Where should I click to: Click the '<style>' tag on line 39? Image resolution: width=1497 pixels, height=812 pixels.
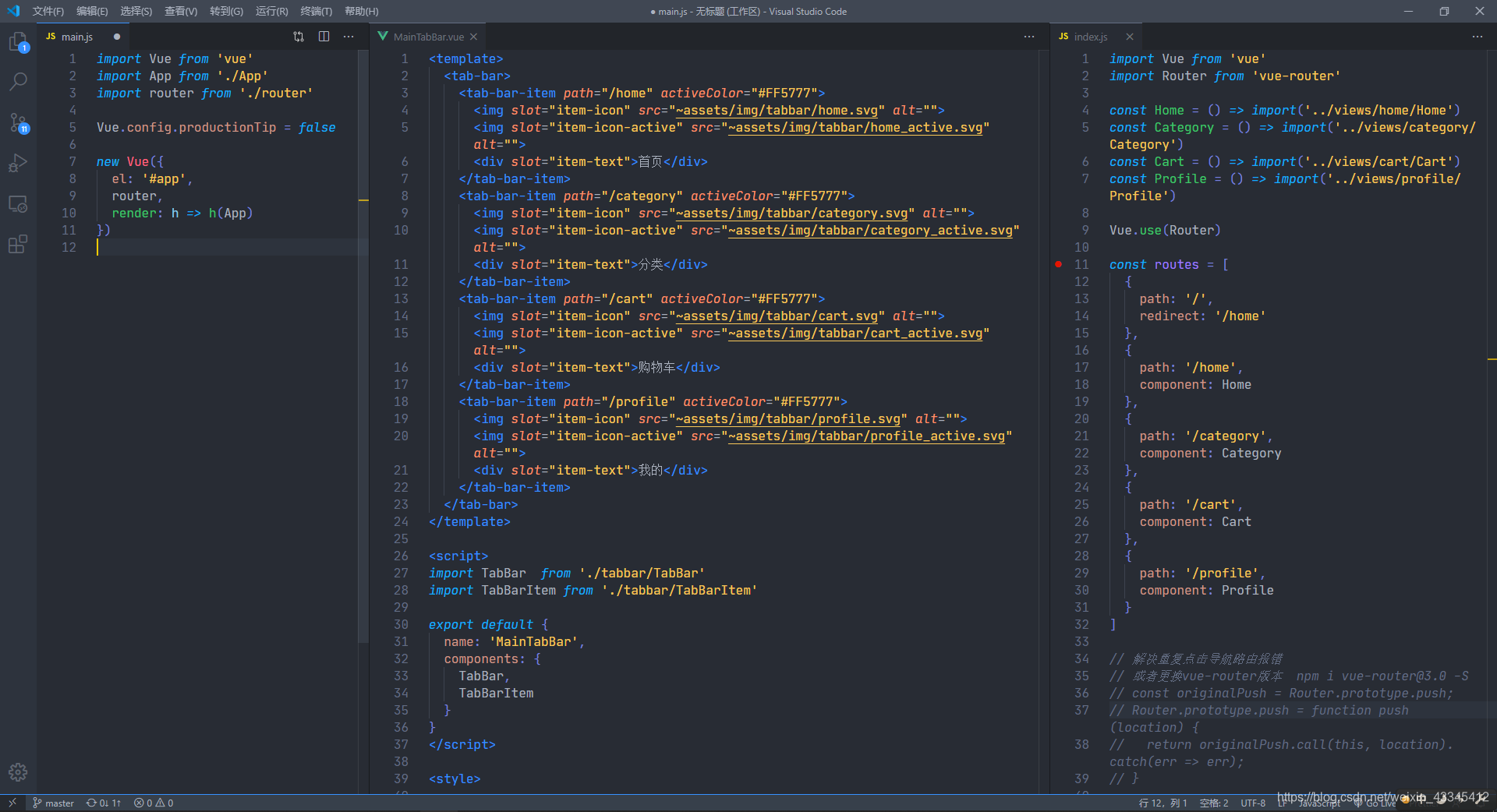455,779
